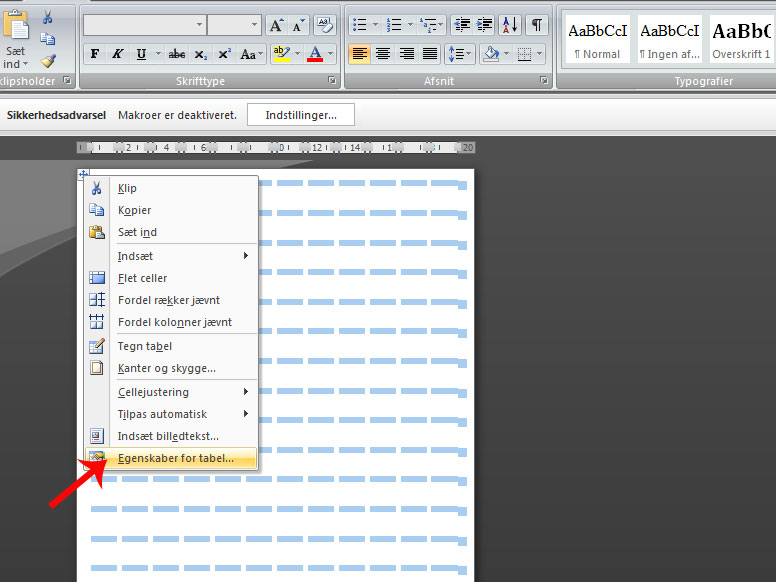Click the shading paint bucket icon
The width and height of the screenshot is (776, 582).
point(490,53)
